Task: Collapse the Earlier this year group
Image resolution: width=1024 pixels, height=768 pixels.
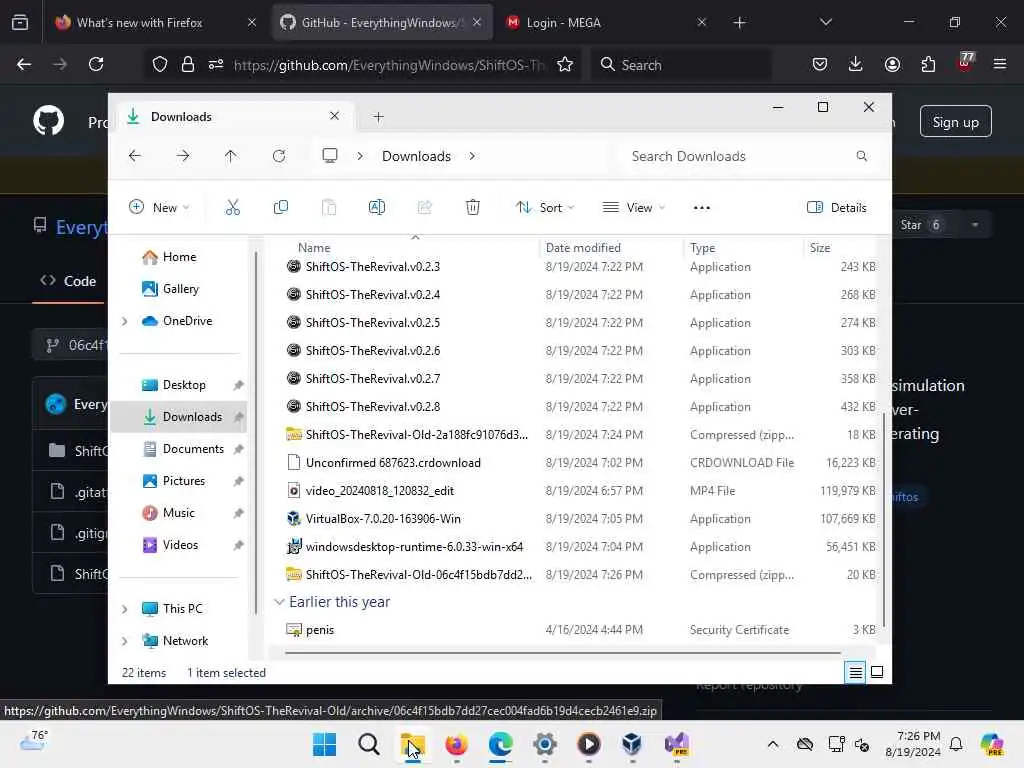Action: click(x=279, y=601)
